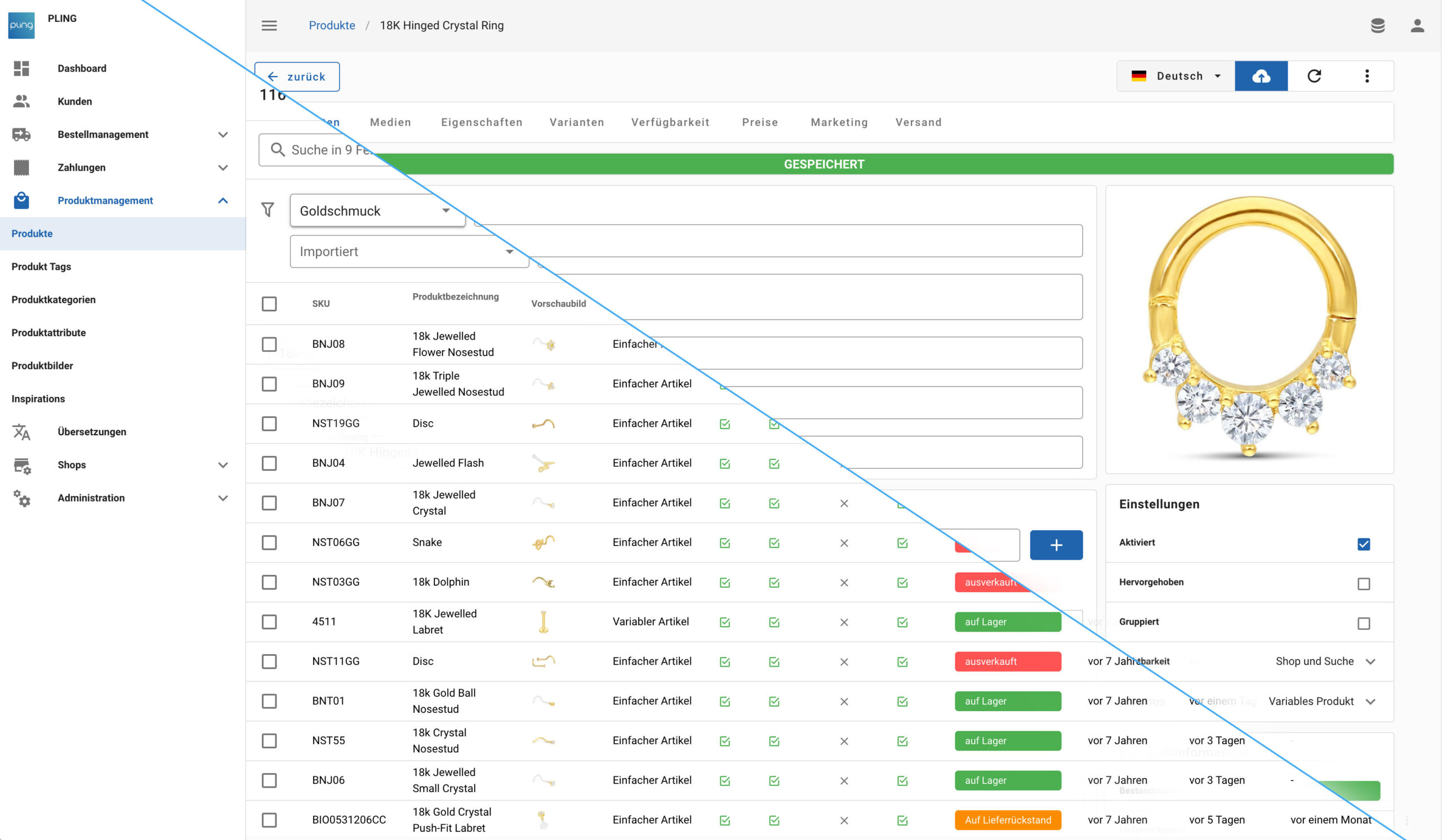Viewport: 1442px width, 840px height.
Task: Open the user account profile icon
Action: [x=1417, y=26]
